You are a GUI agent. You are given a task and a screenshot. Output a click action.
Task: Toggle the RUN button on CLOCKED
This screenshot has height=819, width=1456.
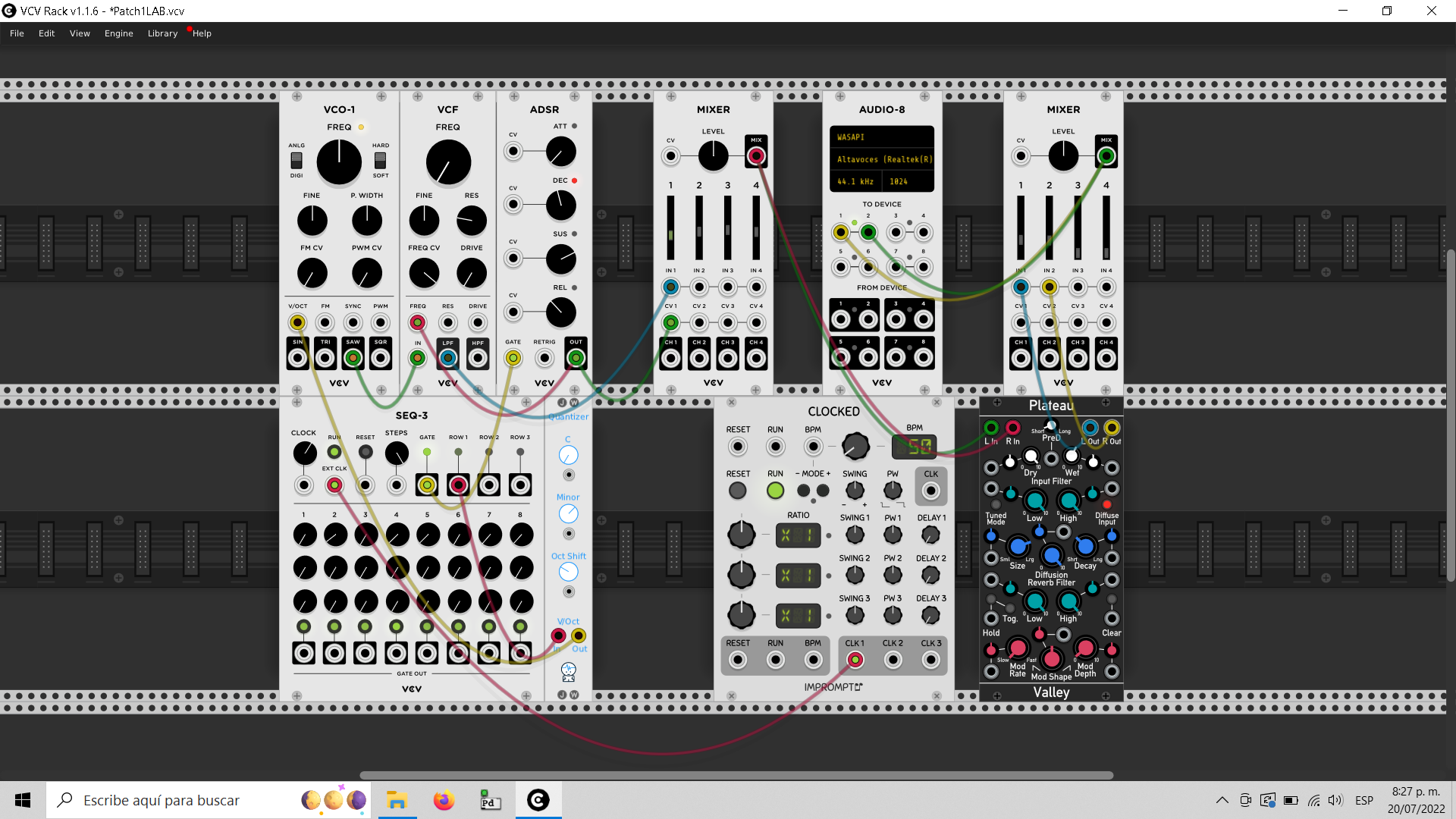pyautogui.click(x=775, y=491)
